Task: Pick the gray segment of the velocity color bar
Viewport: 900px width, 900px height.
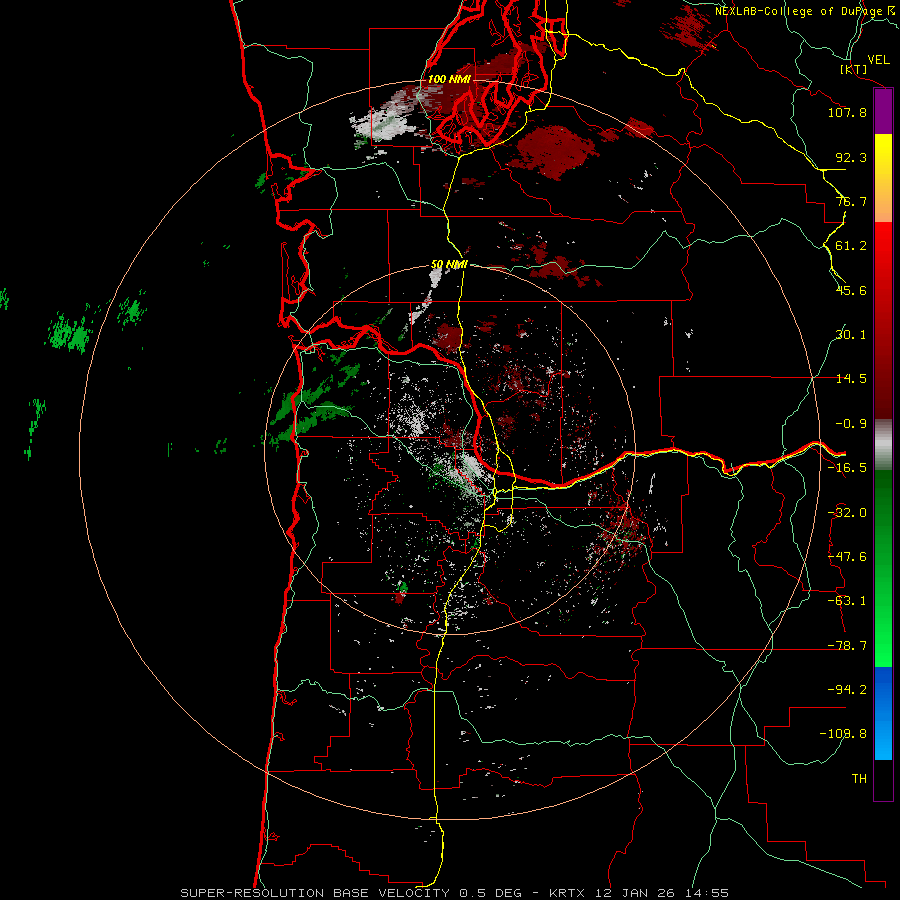Action: click(883, 445)
